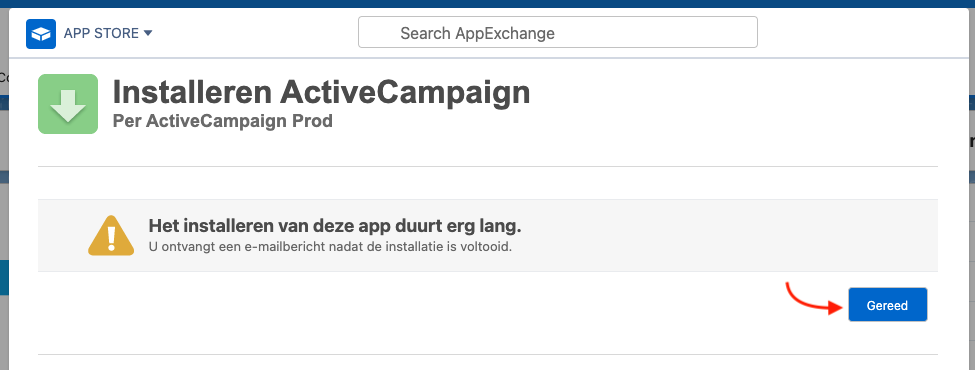Viewport: 975px width, 370px height.
Task: Expand the APP STORE dropdown caret
Action: tap(148, 33)
